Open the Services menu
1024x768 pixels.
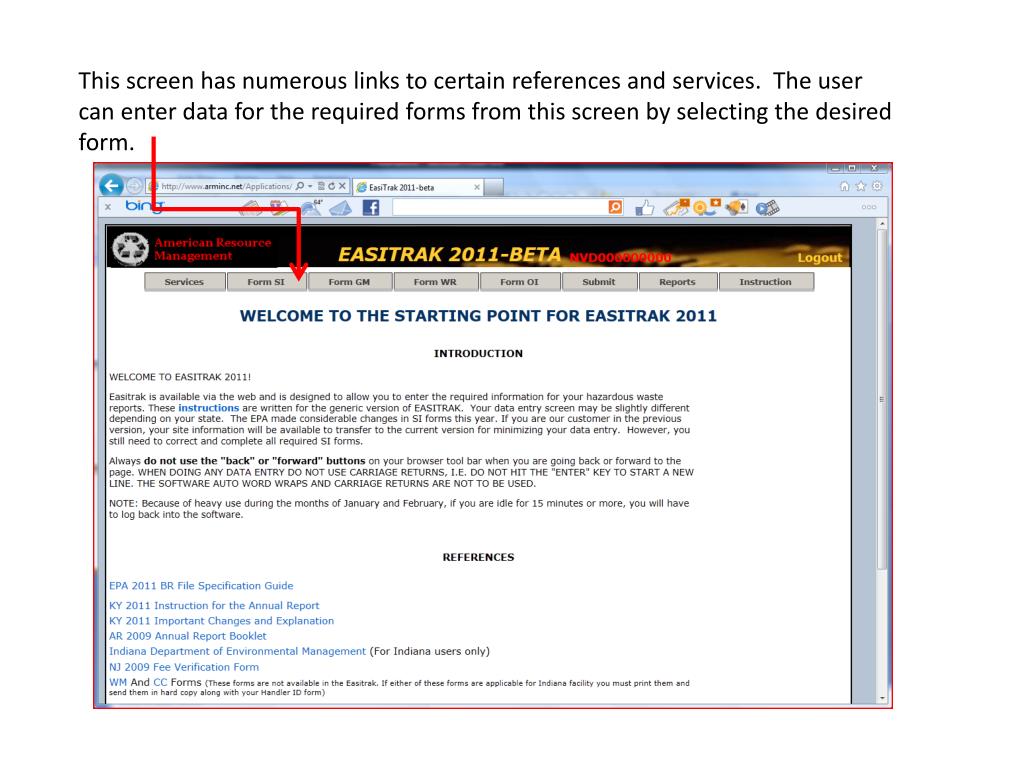pyautogui.click(x=184, y=282)
